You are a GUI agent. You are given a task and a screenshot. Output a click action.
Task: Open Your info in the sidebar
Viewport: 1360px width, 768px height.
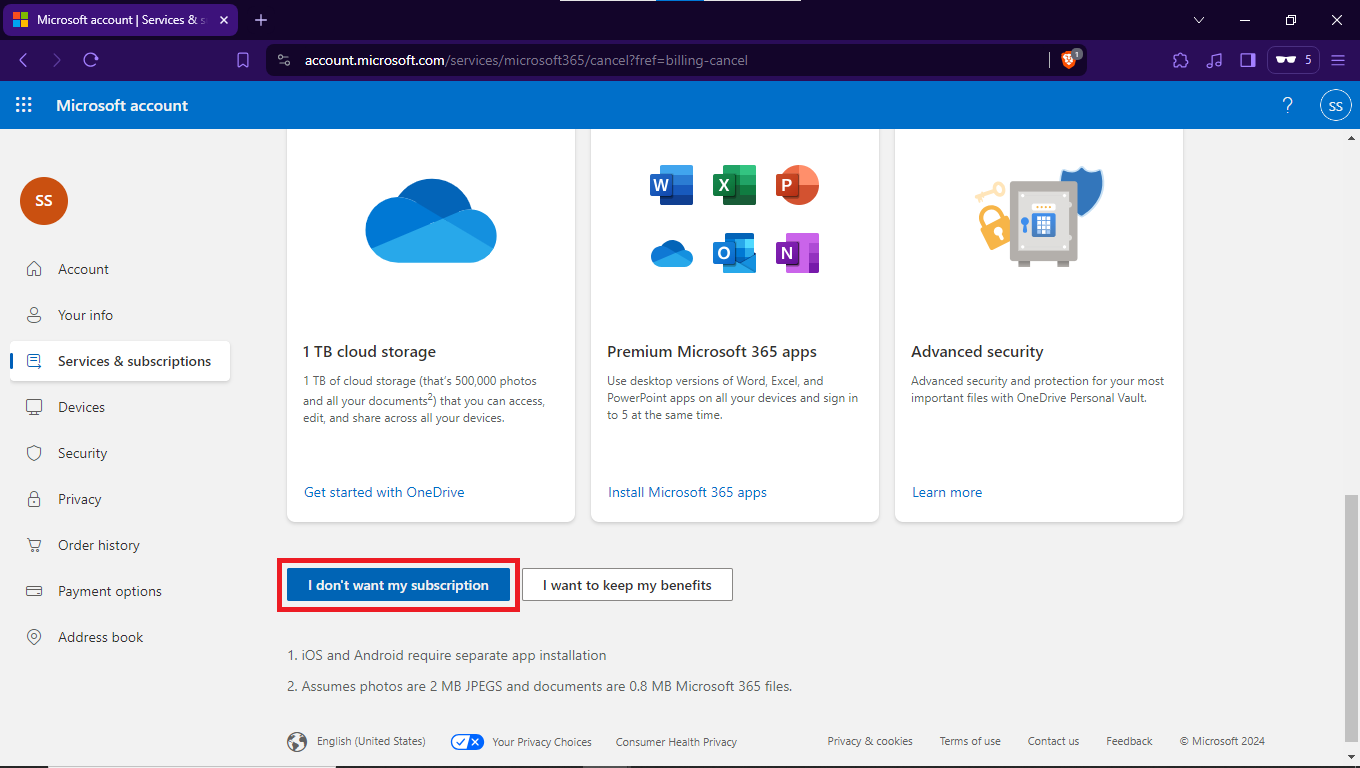[x=85, y=315]
